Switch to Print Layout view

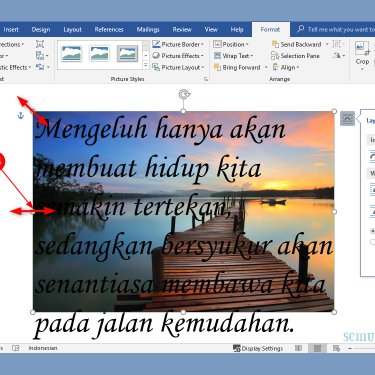coord(317,348)
